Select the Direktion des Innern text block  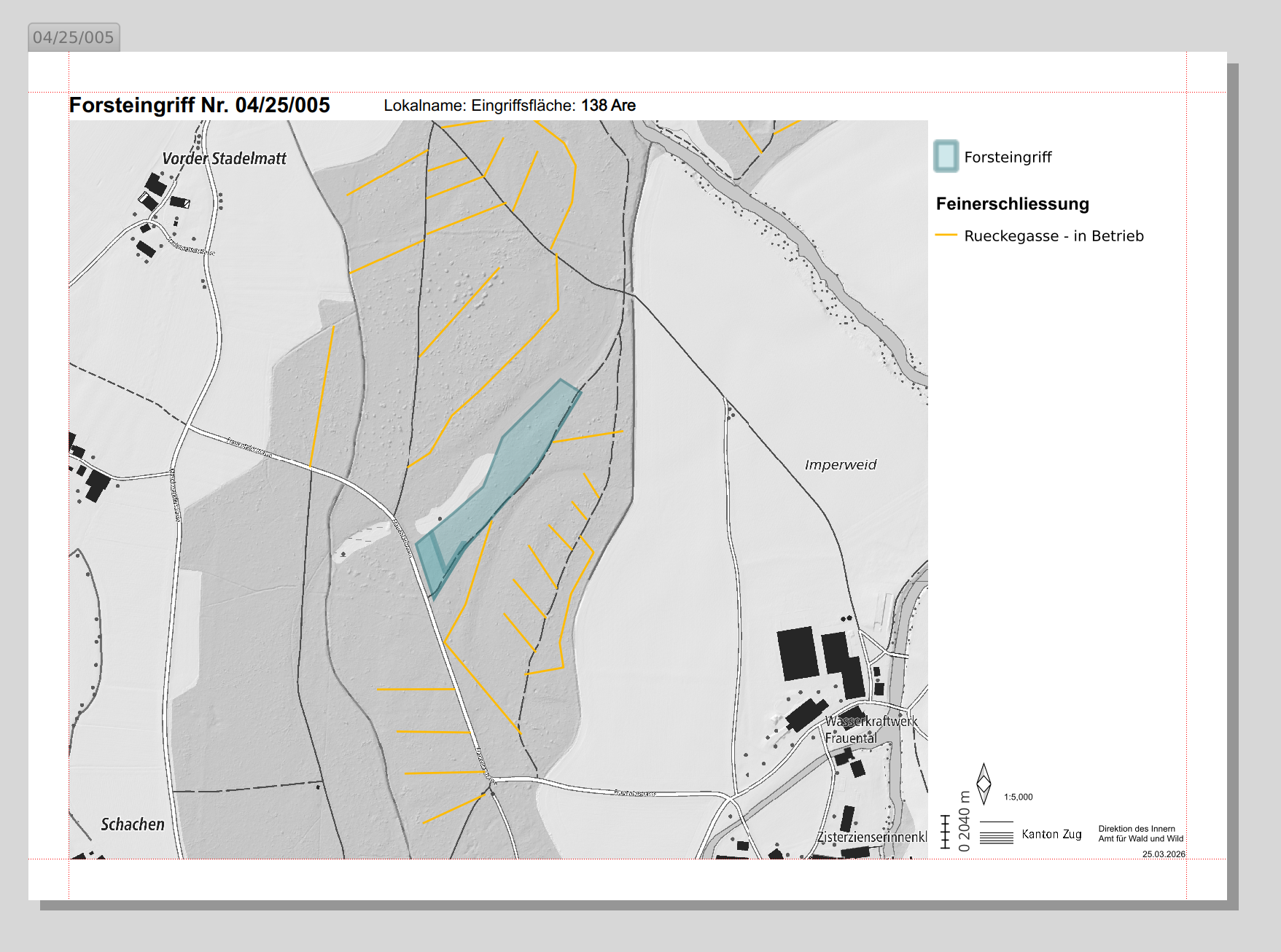click(1140, 833)
